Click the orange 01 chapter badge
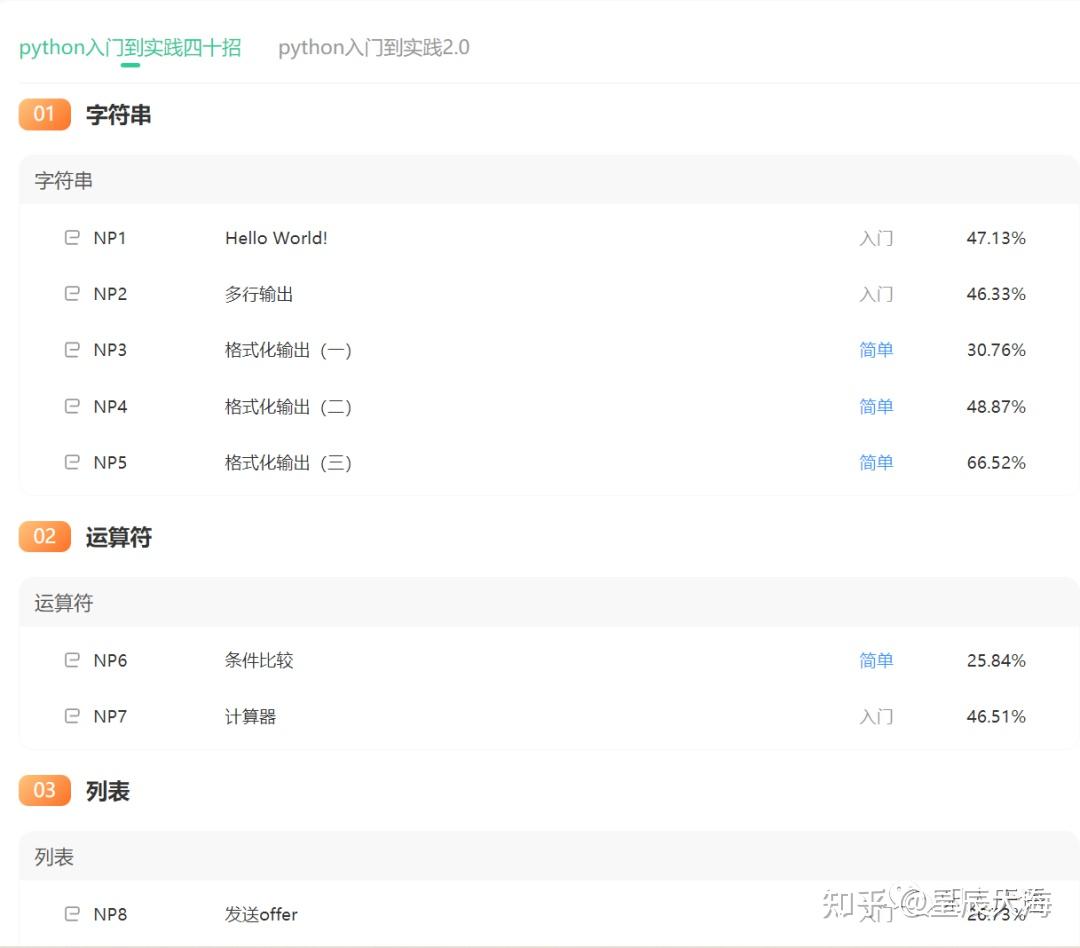Image resolution: width=1080 pixels, height=948 pixels. (45, 114)
